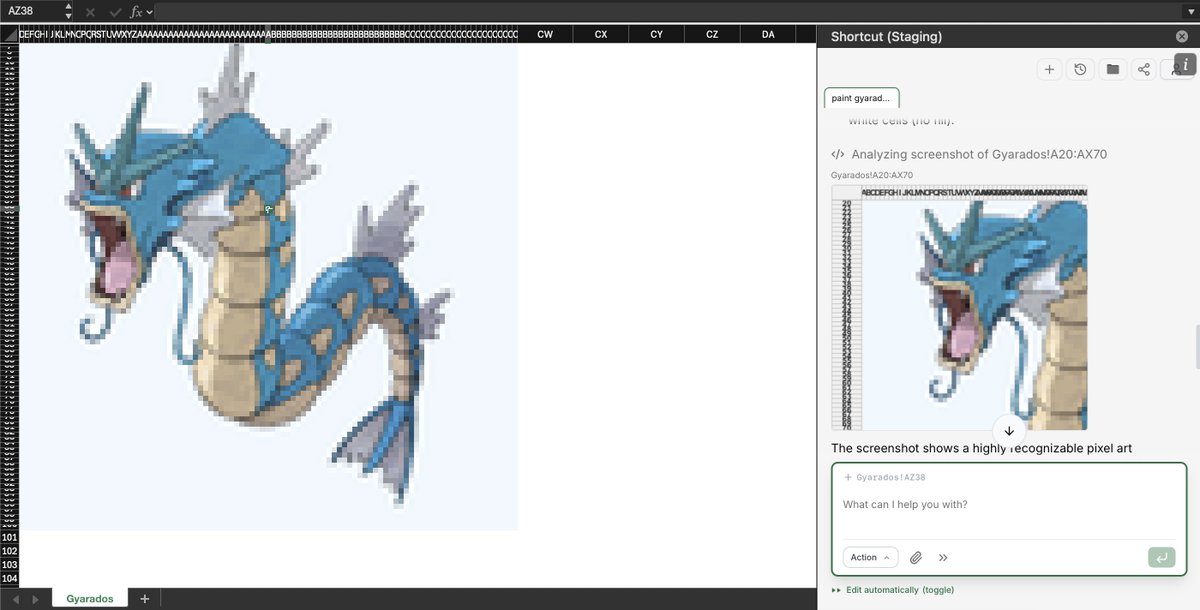
Task: Select column header CW
Action: pos(545,34)
